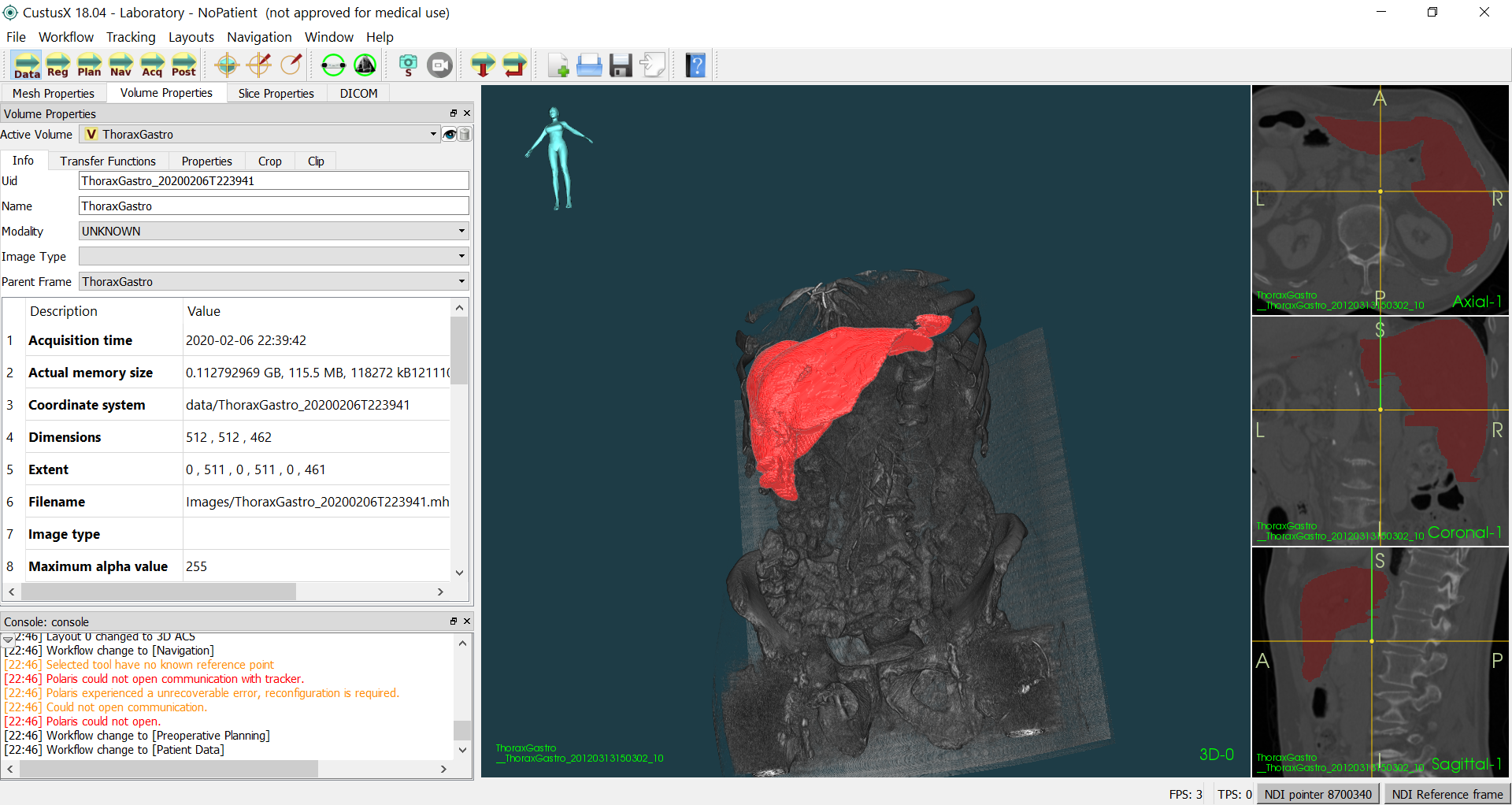1512x805 pixels.
Task: Click the crosshair with red pen icon
Action: (259, 65)
